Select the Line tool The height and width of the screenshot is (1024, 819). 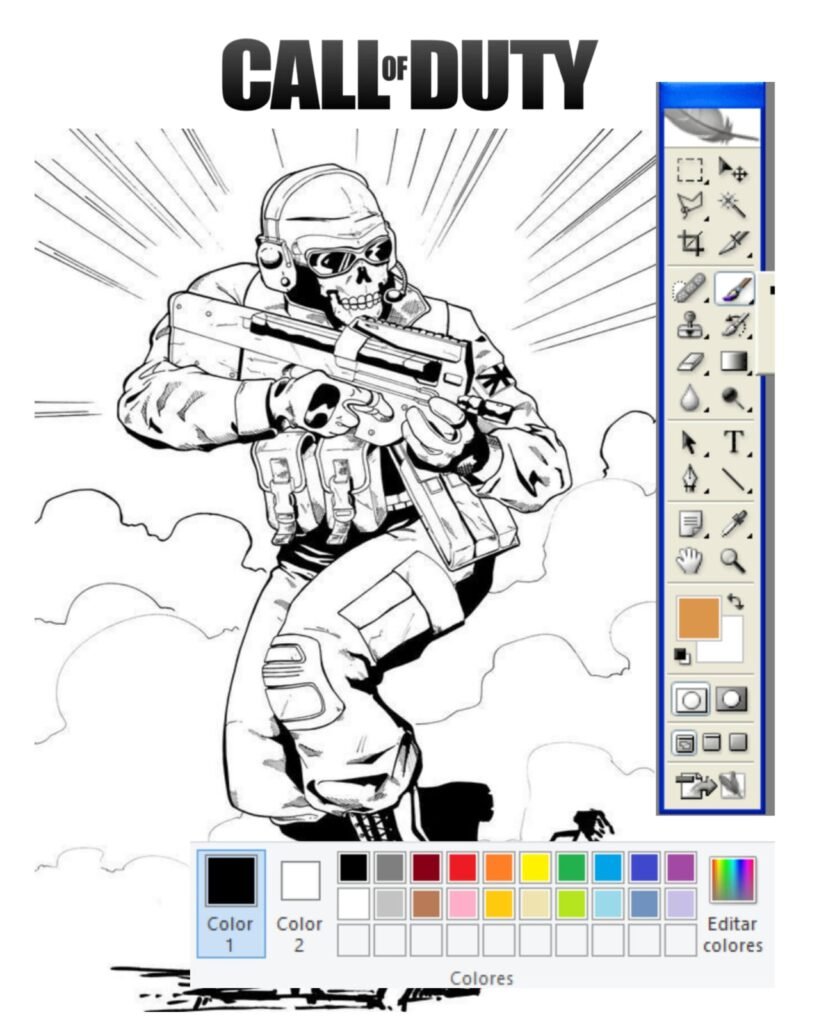coord(734,479)
